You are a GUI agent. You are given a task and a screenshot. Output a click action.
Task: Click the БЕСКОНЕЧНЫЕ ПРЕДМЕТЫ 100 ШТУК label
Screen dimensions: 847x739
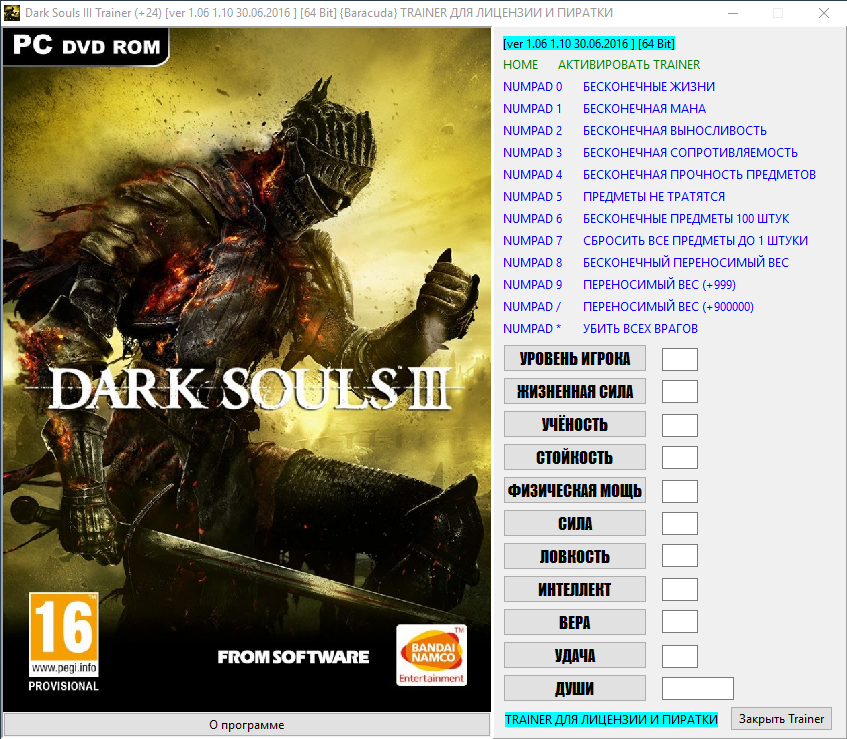(686, 219)
